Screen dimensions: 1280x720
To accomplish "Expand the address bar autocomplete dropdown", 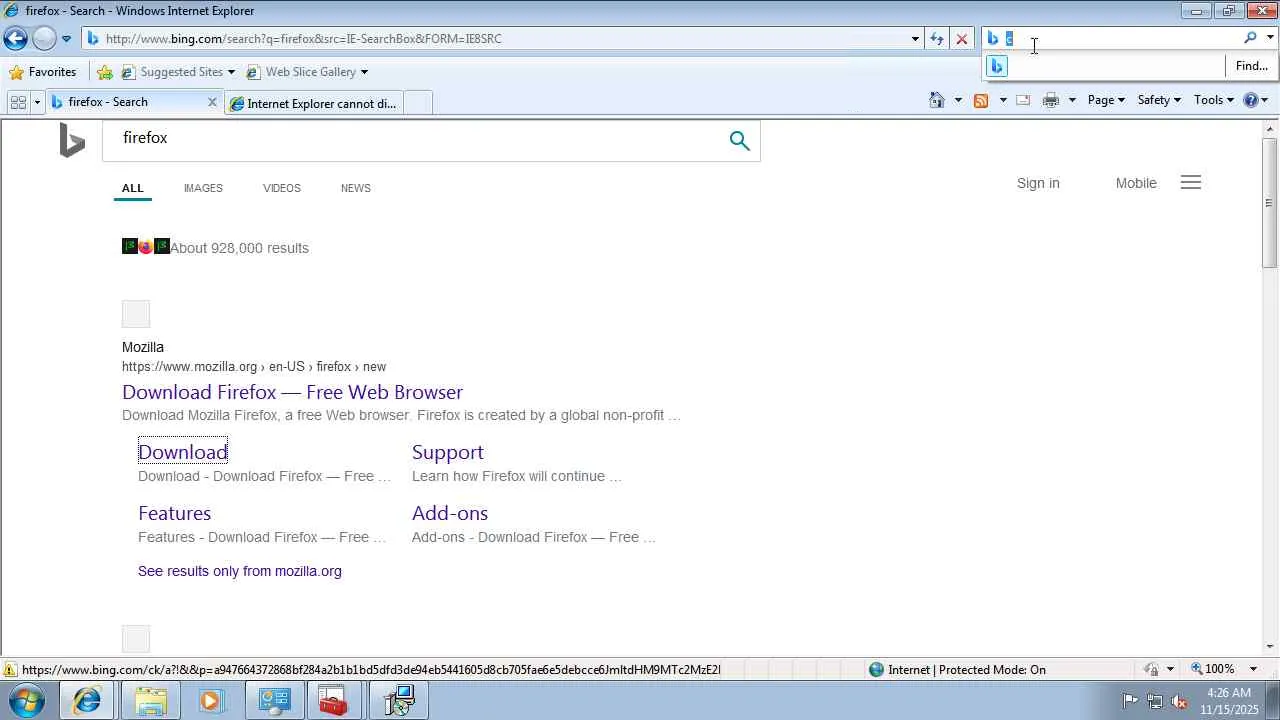I will click(x=915, y=39).
